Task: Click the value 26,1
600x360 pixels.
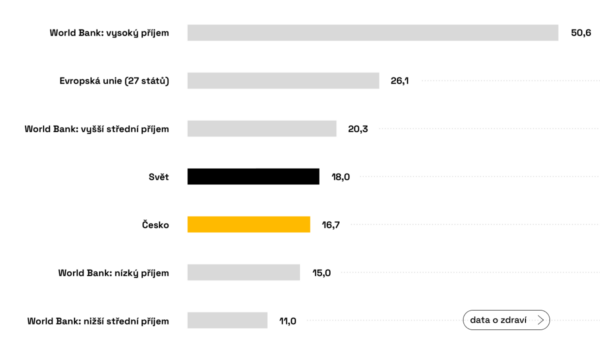Action: (399, 81)
